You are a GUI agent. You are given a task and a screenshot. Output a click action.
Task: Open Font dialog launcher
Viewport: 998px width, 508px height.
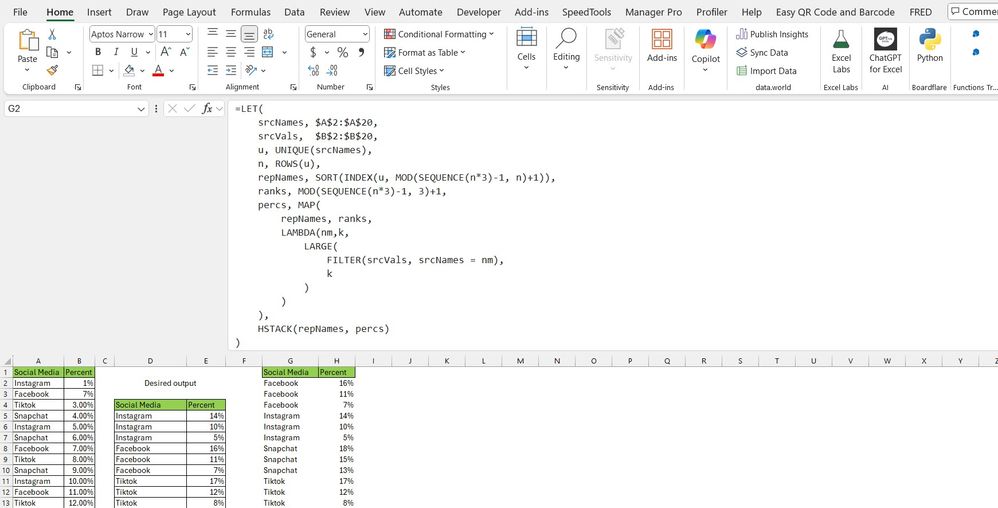point(192,87)
